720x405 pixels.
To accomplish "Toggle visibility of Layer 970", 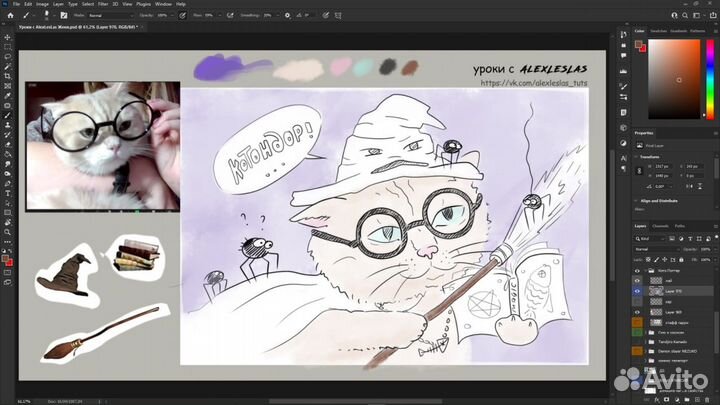I will [x=637, y=291].
